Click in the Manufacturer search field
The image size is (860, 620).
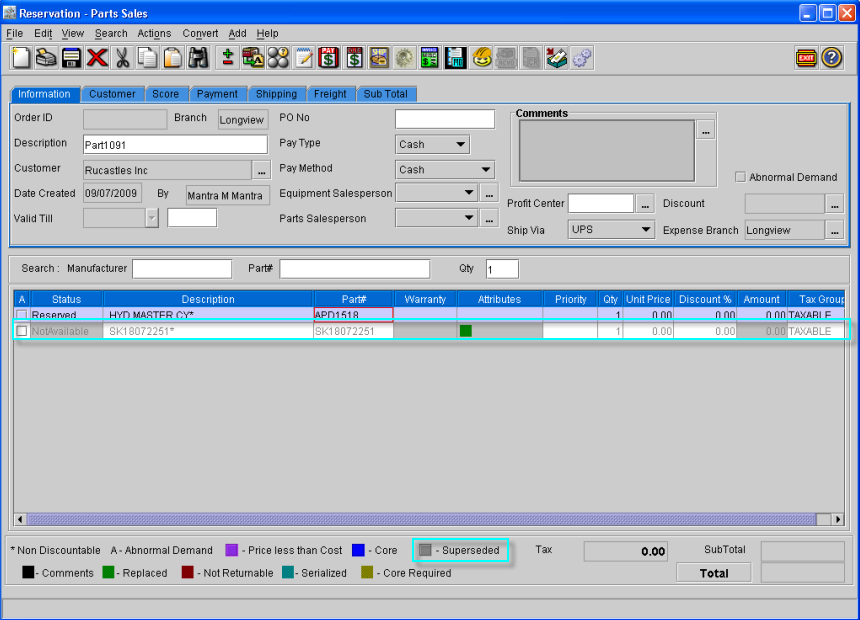[x=182, y=269]
